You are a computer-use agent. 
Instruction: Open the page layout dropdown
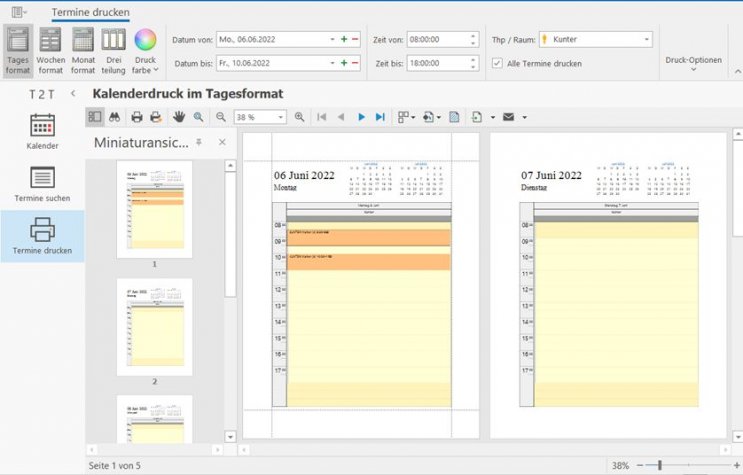[406, 117]
